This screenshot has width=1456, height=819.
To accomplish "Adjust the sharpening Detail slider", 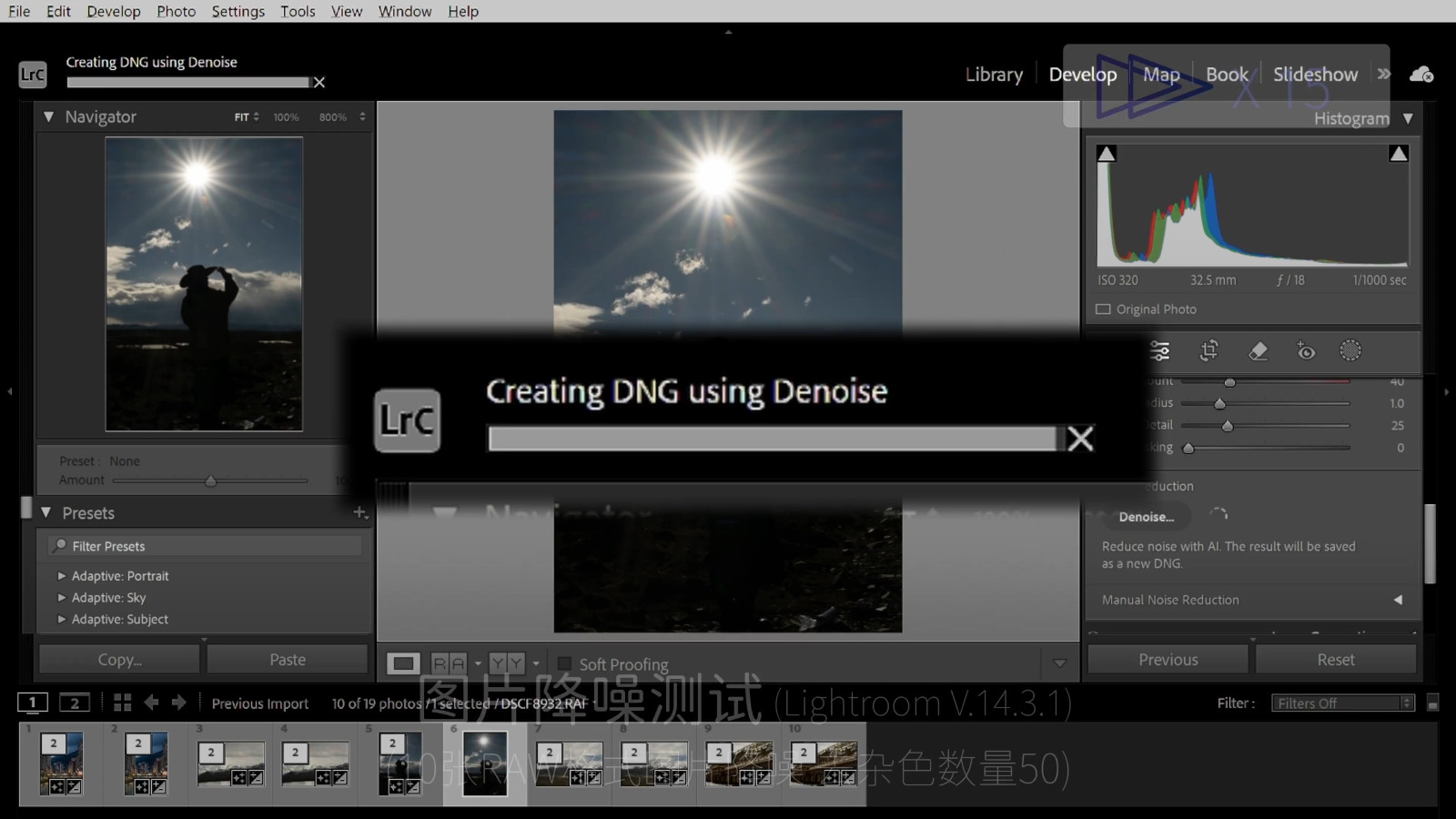I will point(1227,426).
